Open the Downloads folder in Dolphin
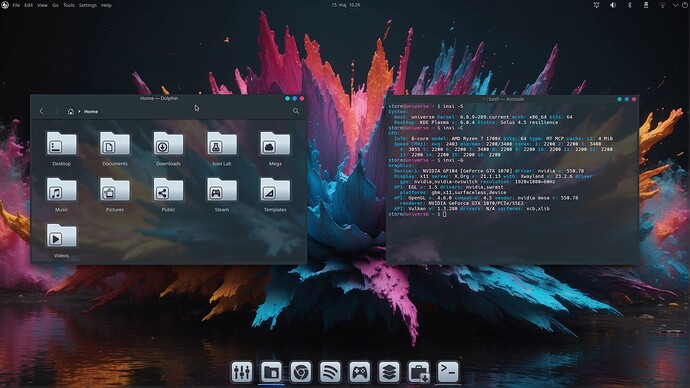 point(168,148)
